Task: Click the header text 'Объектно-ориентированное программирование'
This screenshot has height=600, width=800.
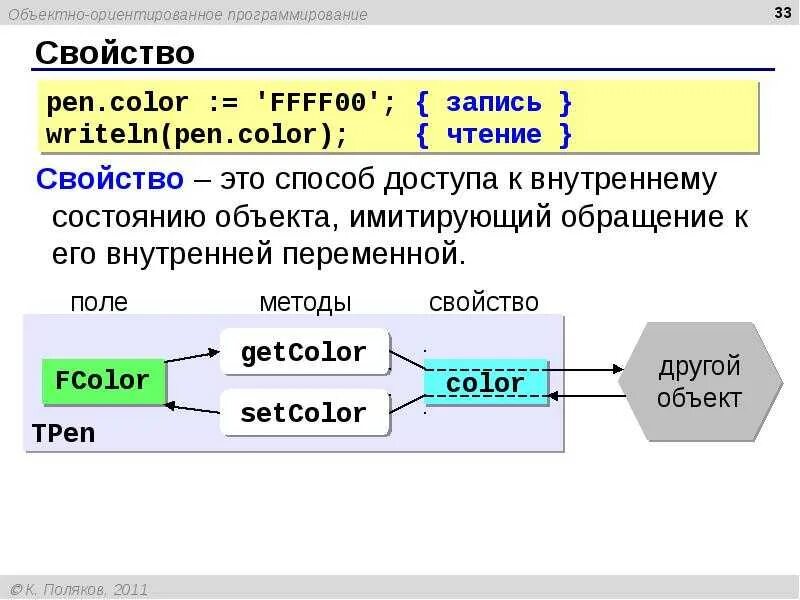Action: pyautogui.click(x=188, y=14)
